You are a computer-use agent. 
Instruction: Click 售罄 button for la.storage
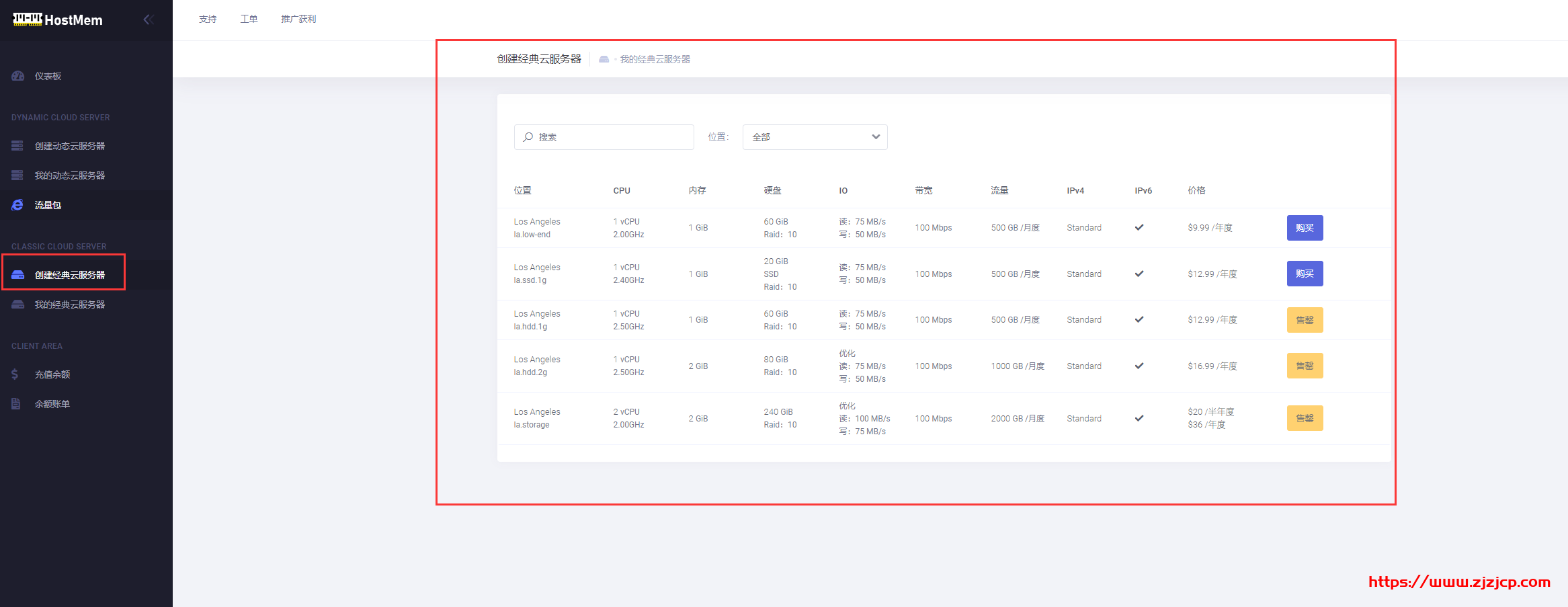[1305, 418]
